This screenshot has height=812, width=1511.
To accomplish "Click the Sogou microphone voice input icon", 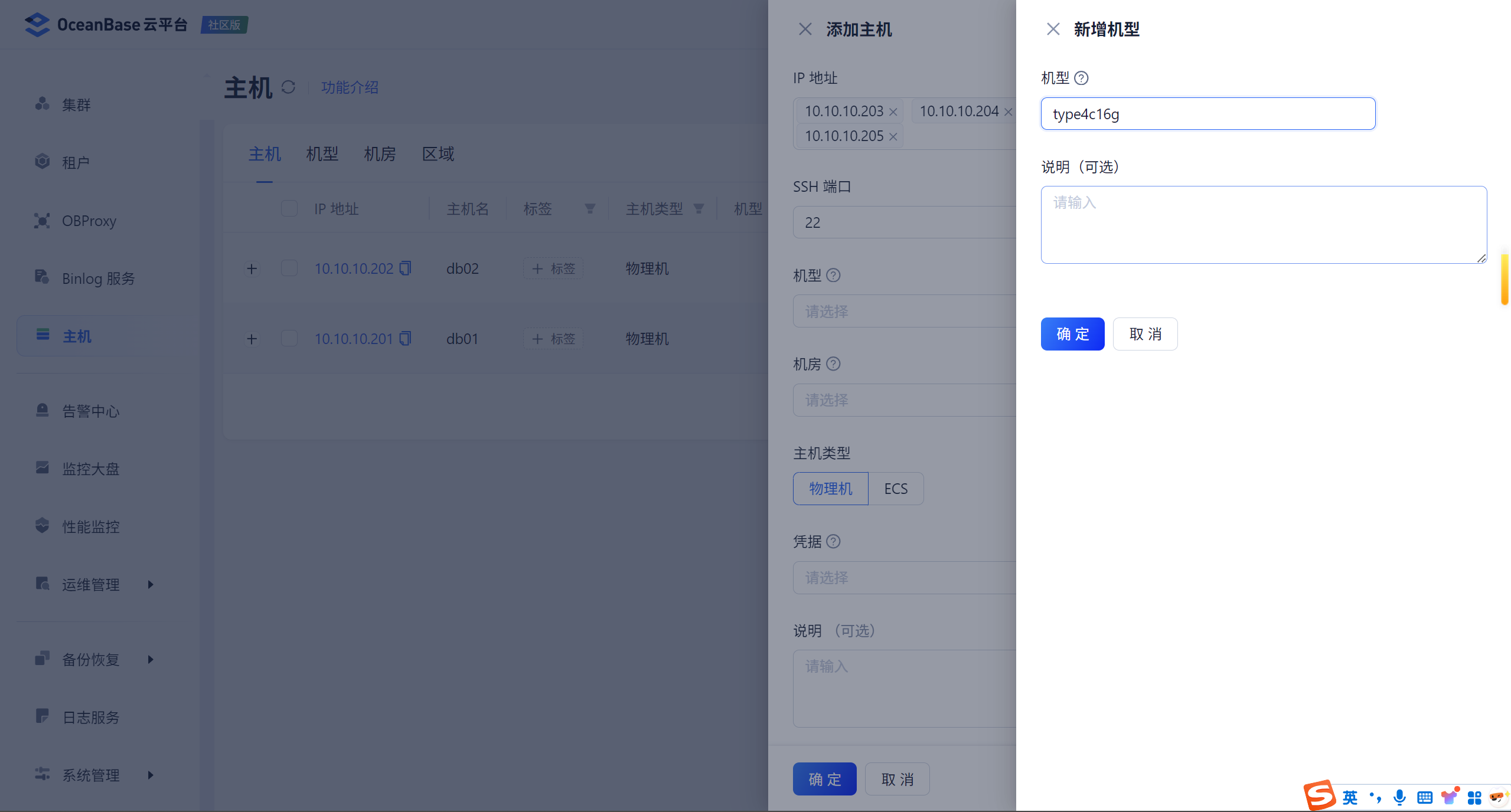I will point(1399,797).
